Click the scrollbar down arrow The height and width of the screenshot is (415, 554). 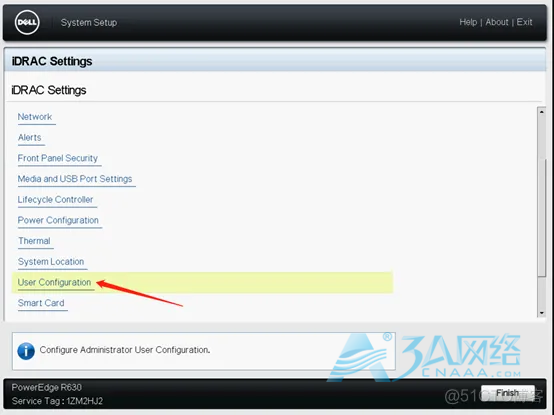click(x=542, y=313)
